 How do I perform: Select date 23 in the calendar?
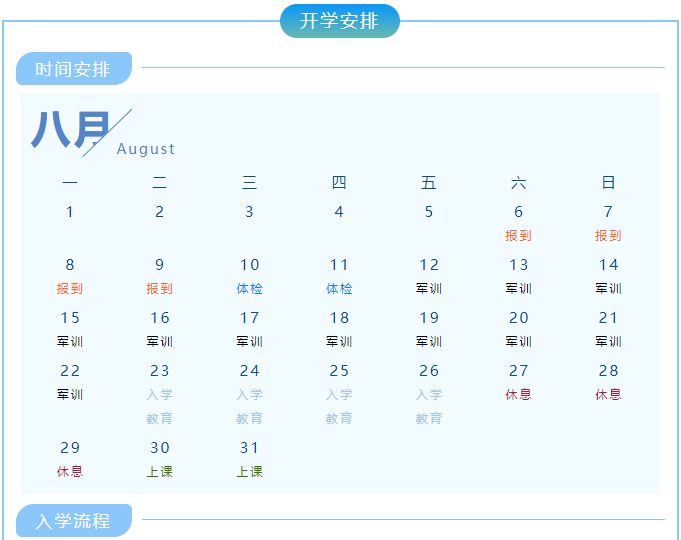coord(159,371)
